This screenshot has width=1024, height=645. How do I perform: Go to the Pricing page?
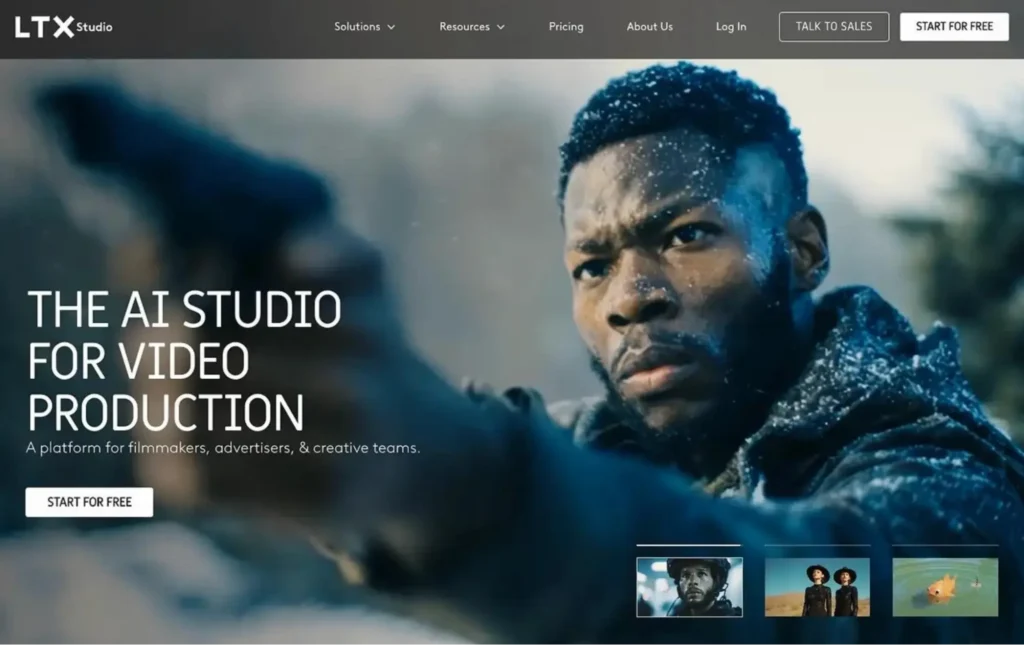coord(566,27)
